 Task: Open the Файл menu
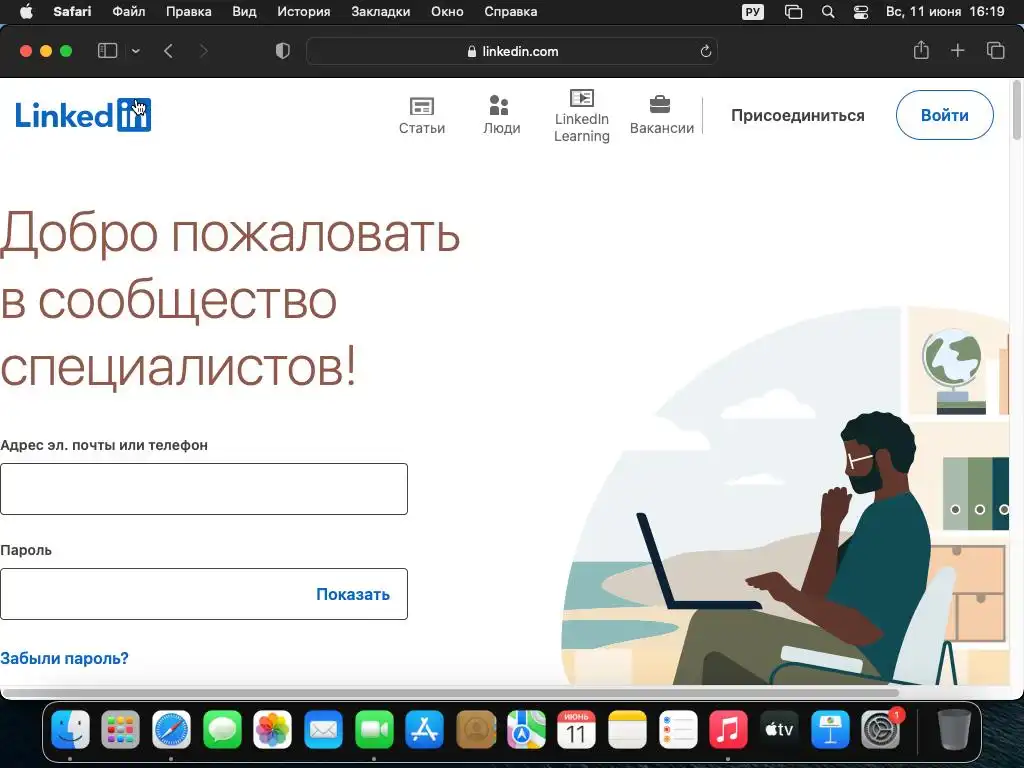[129, 12]
